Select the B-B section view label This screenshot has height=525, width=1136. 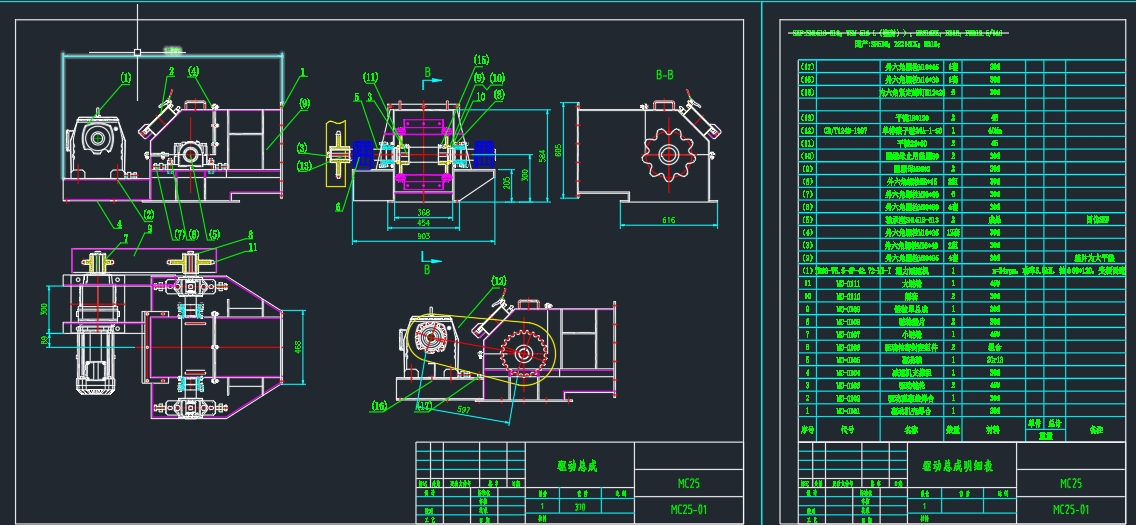pos(664,75)
